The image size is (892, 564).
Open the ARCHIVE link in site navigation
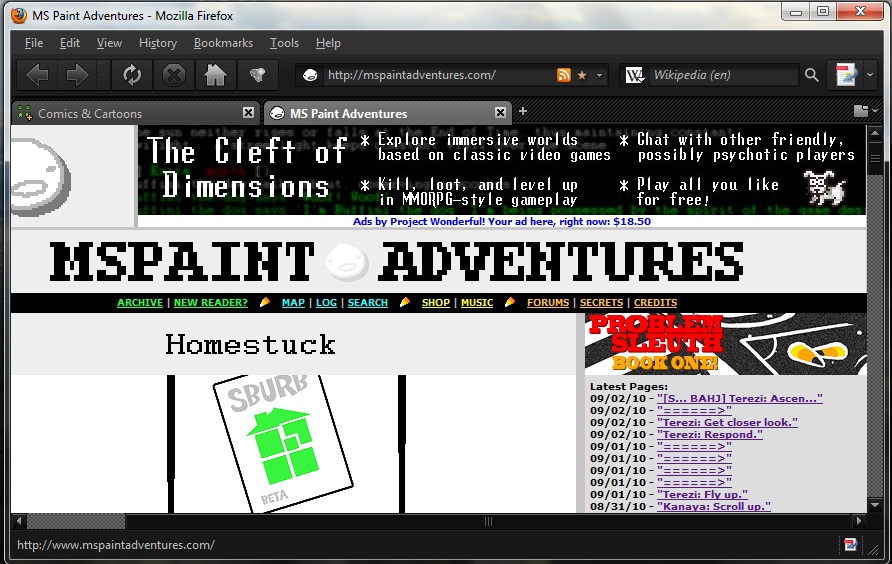(x=139, y=302)
